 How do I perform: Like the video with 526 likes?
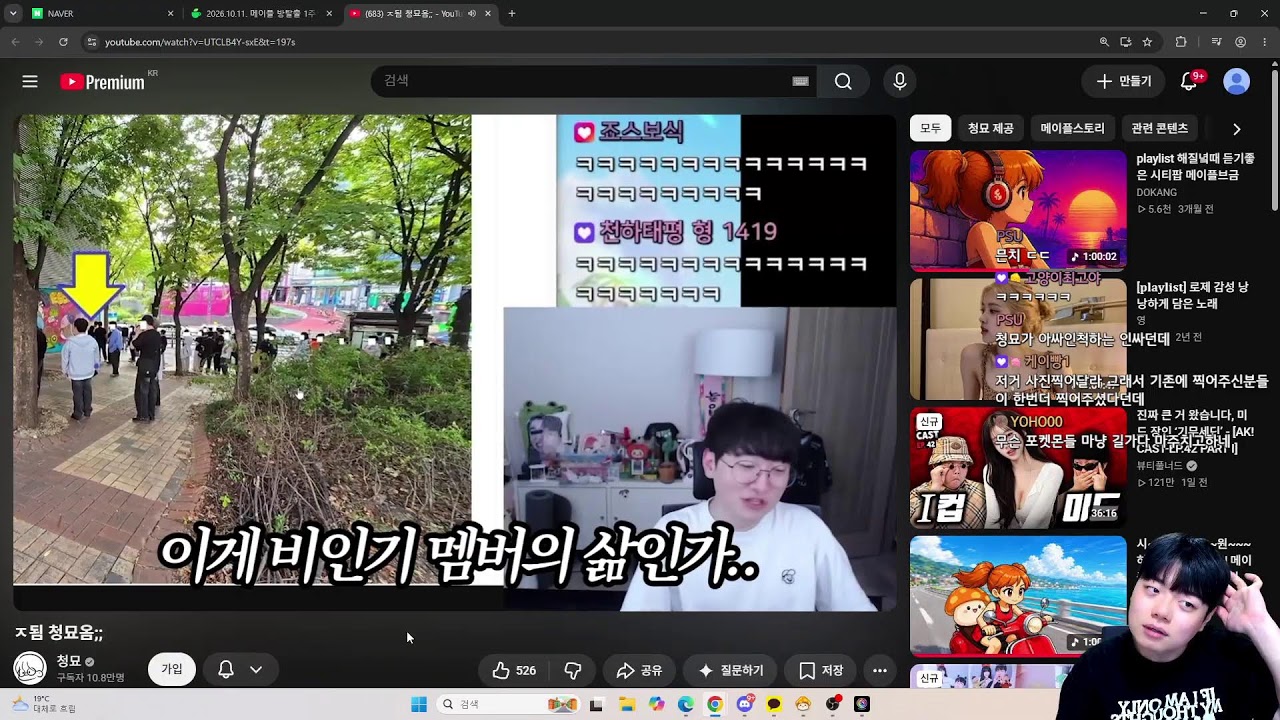514,670
